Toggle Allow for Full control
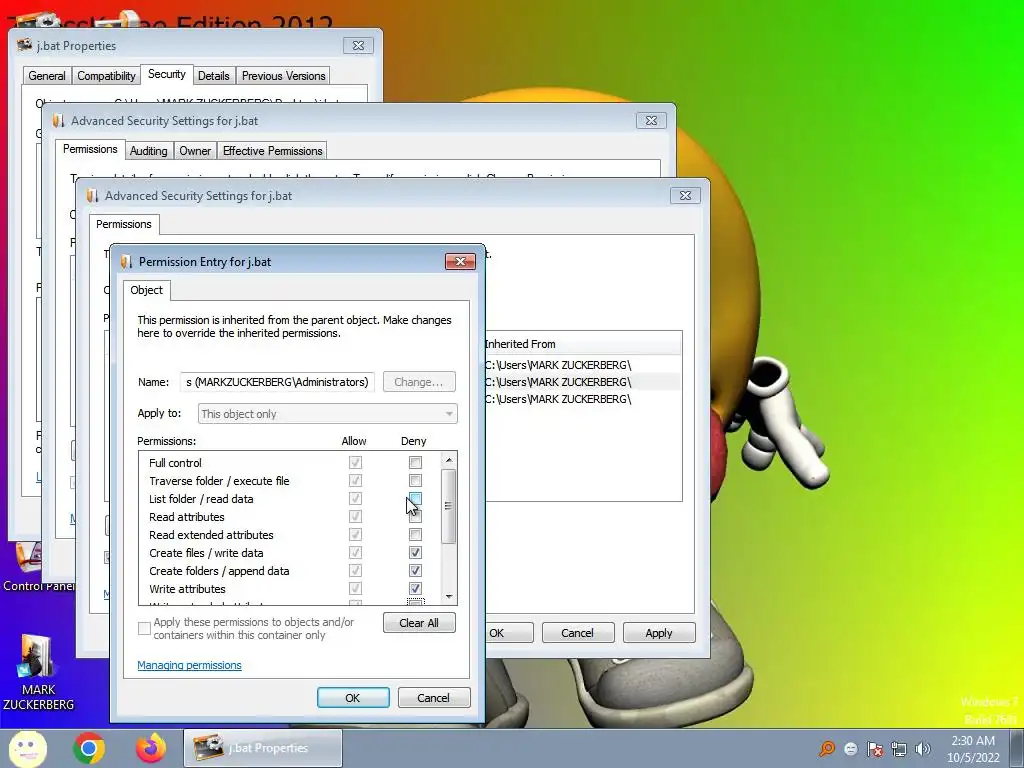The image size is (1024, 768). [x=355, y=462]
